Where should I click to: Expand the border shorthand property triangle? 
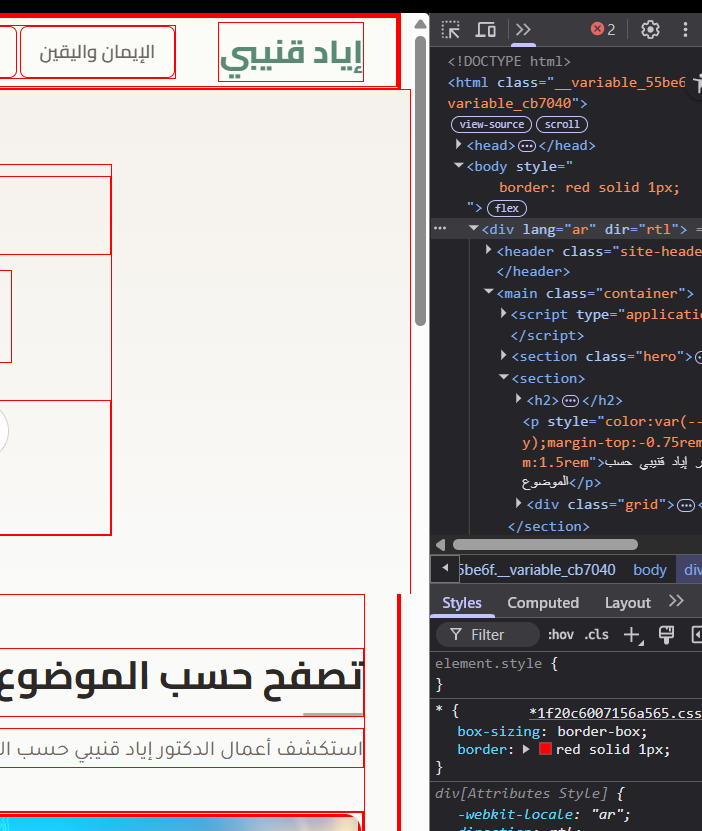526,749
